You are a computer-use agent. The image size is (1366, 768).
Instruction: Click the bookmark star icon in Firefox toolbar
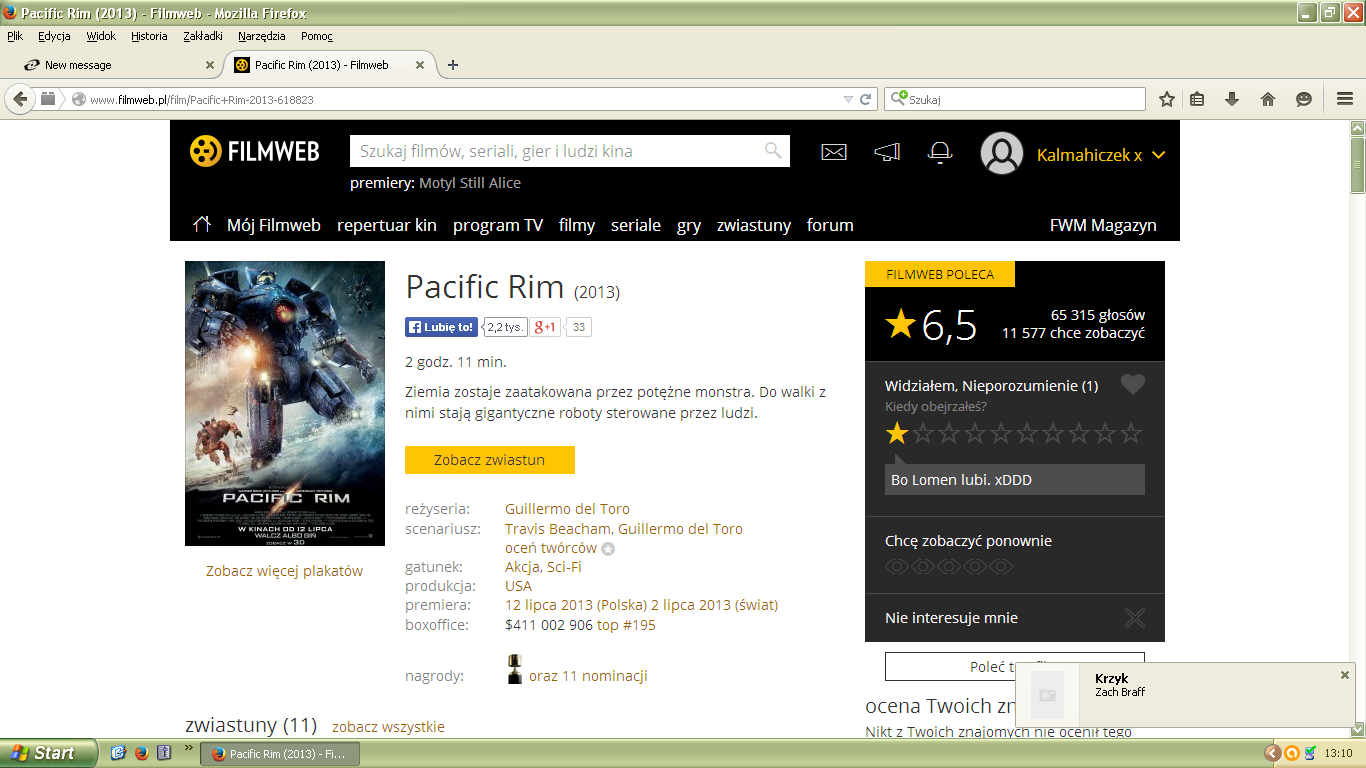point(1166,99)
